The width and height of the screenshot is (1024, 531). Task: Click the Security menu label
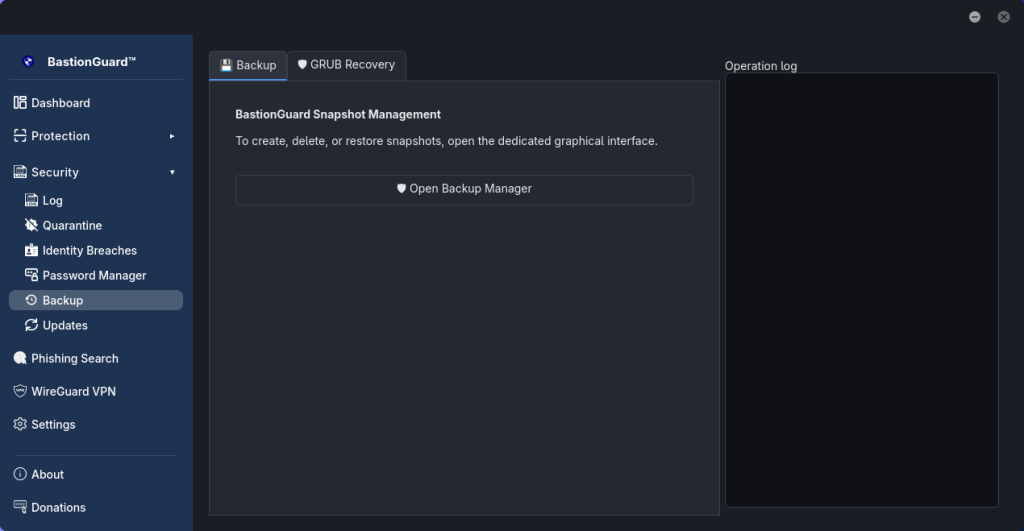[55, 172]
